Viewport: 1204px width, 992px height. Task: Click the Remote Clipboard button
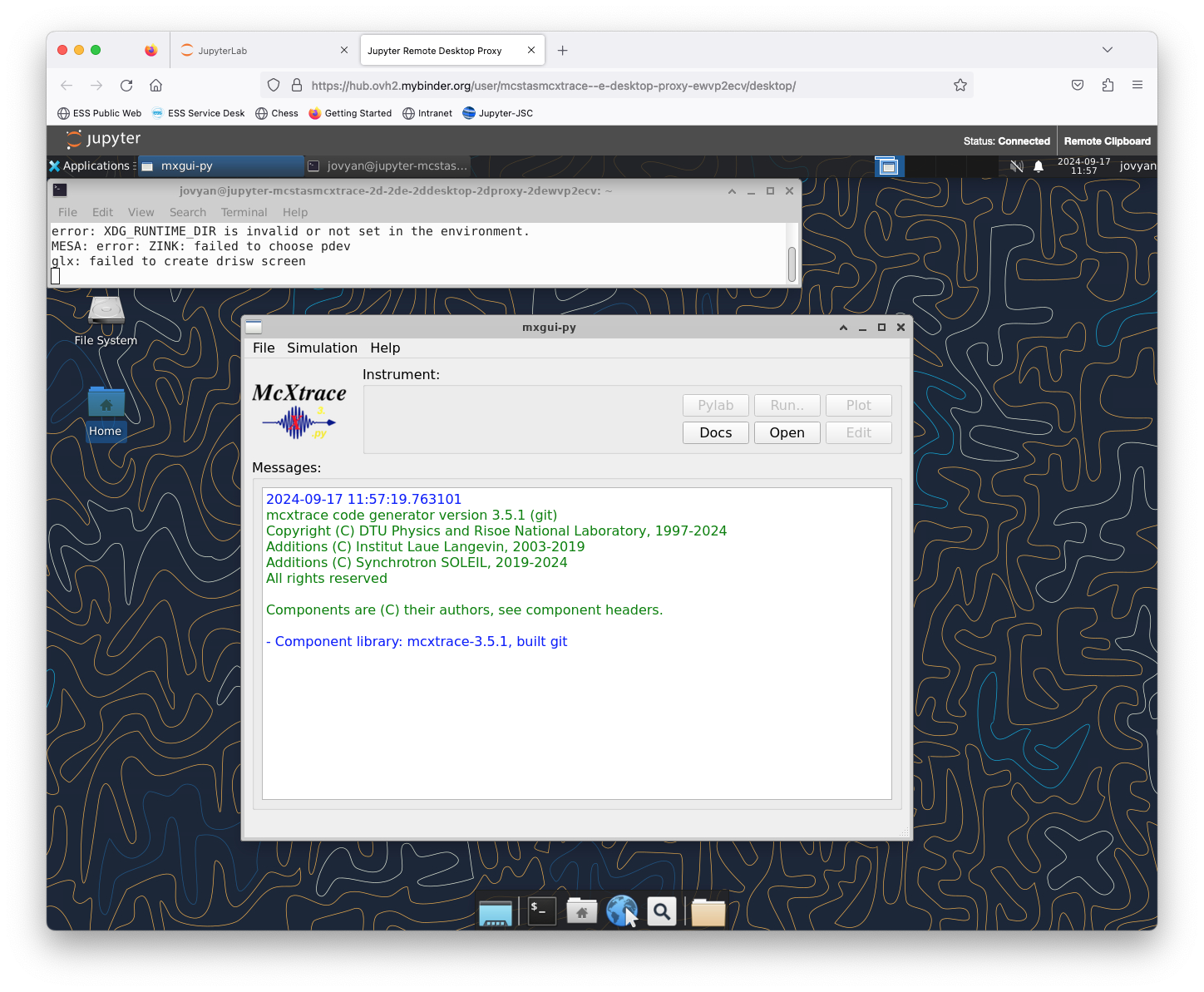click(x=1107, y=141)
